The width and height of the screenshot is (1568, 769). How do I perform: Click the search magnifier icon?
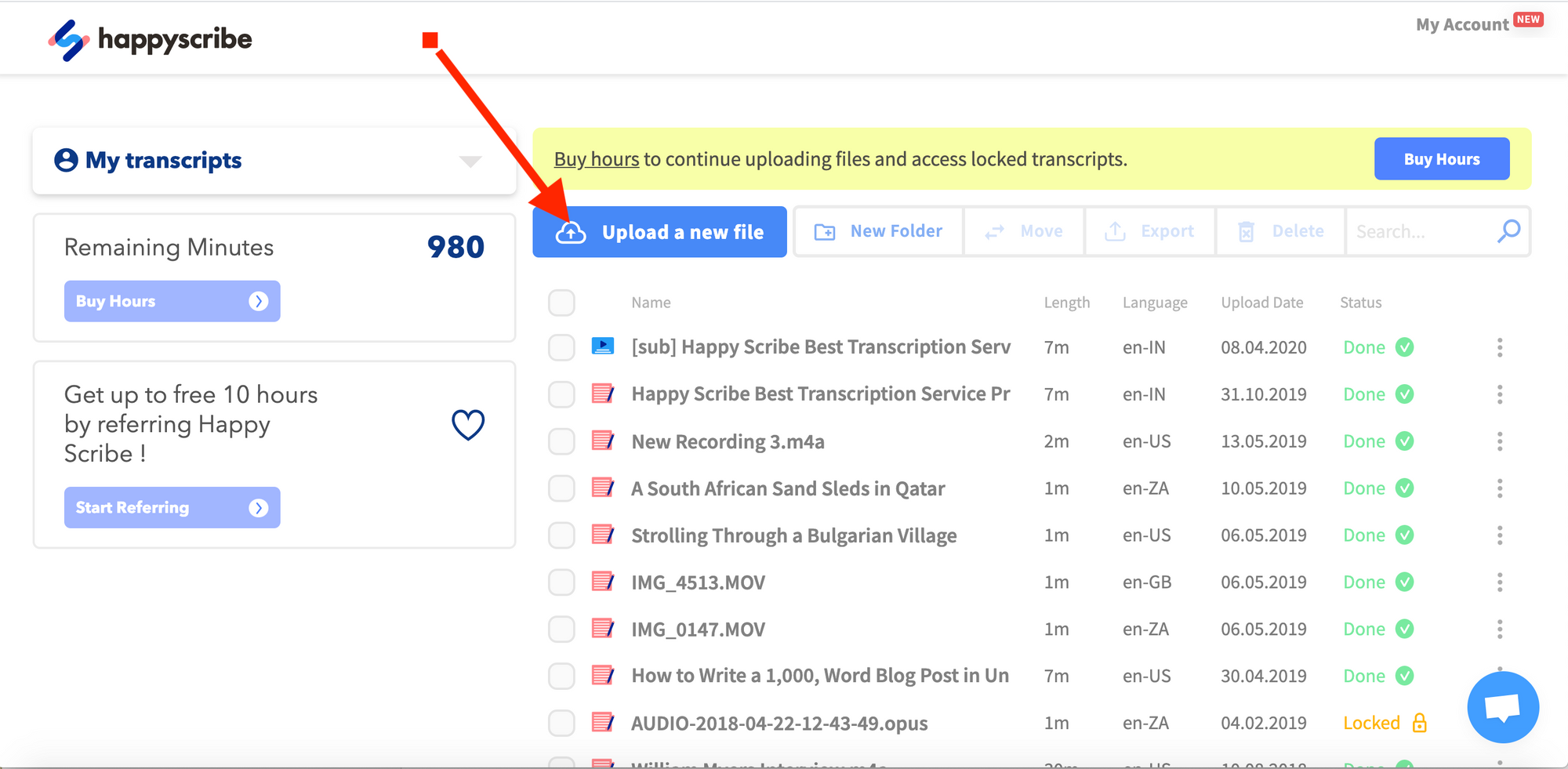pyautogui.click(x=1508, y=231)
